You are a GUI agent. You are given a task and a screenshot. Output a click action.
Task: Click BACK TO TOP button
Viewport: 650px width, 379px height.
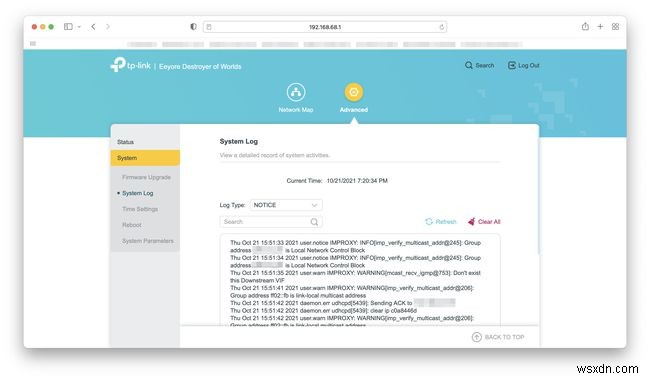tap(498, 337)
